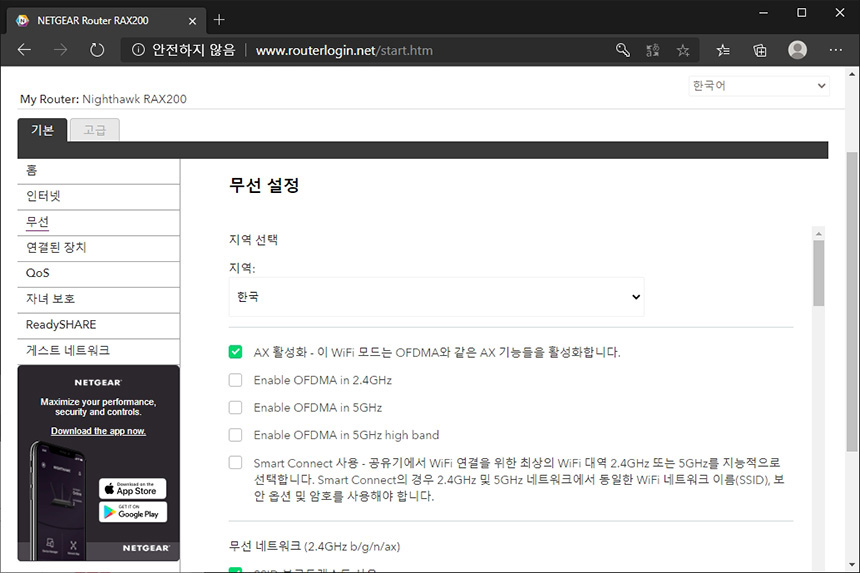860x573 pixels.
Task: Enable OFDMA in 5GHz checkbox
Action: tap(235, 407)
